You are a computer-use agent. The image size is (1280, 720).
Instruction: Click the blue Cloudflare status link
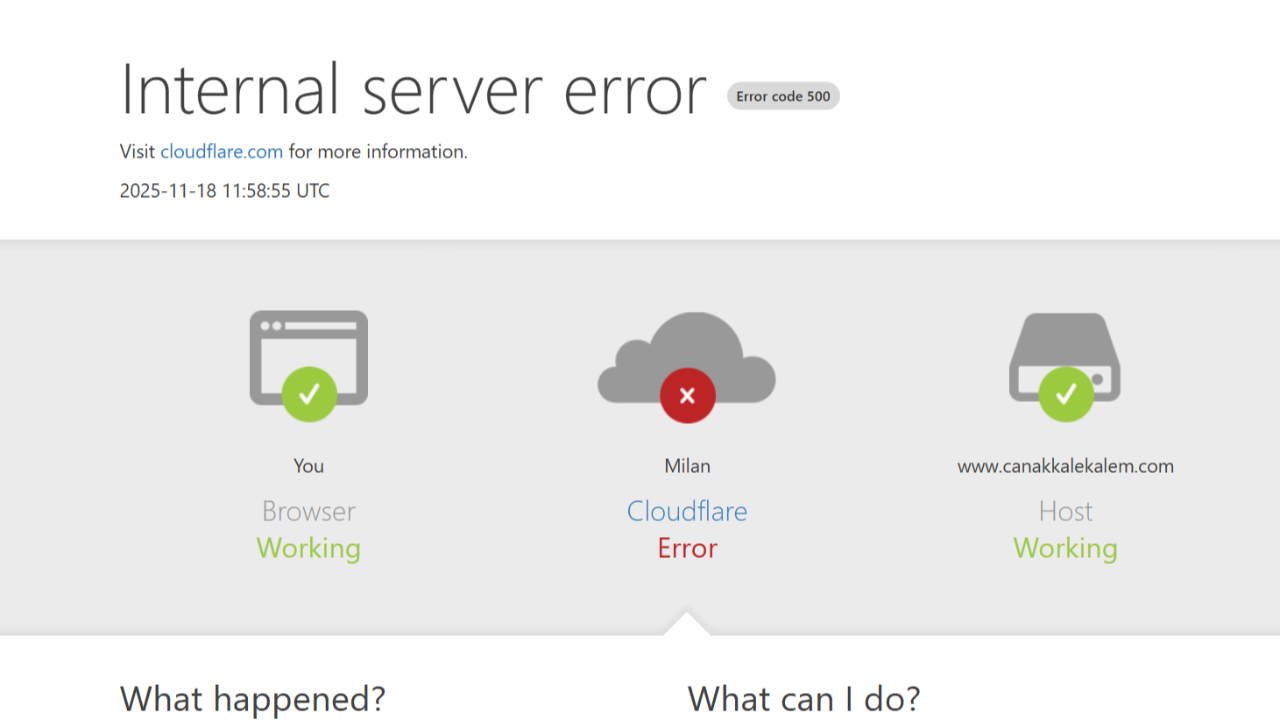[687, 511]
